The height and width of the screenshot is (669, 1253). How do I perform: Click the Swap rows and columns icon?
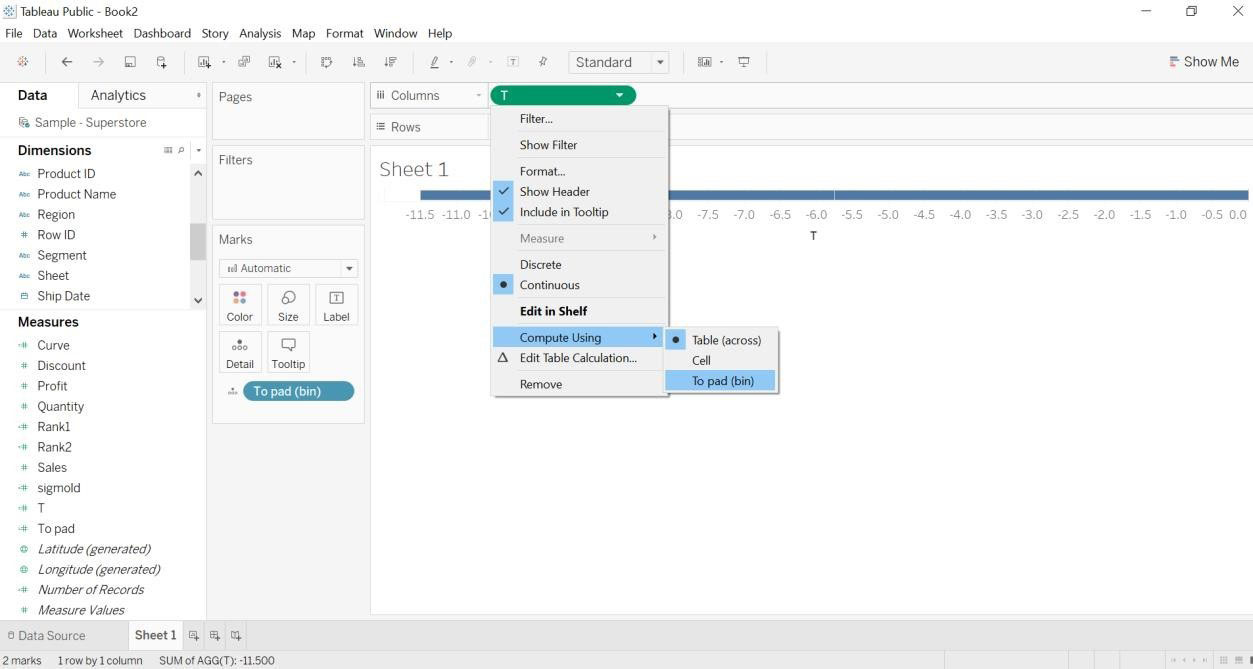pyautogui.click(x=326, y=62)
